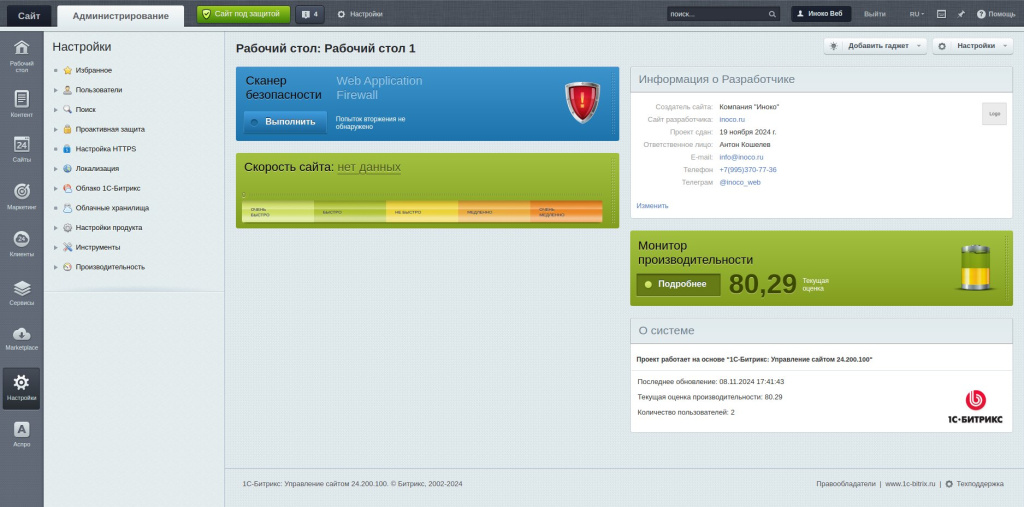Open the Контент sidebar section

click(x=22, y=104)
